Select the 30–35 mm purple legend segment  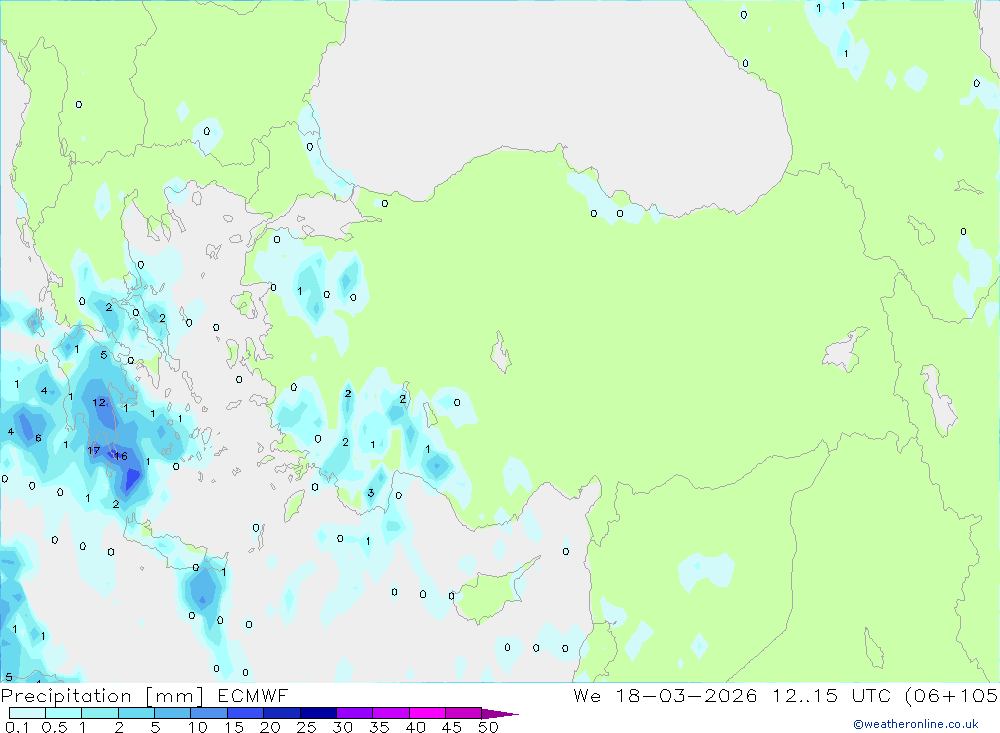(x=354, y=713)
